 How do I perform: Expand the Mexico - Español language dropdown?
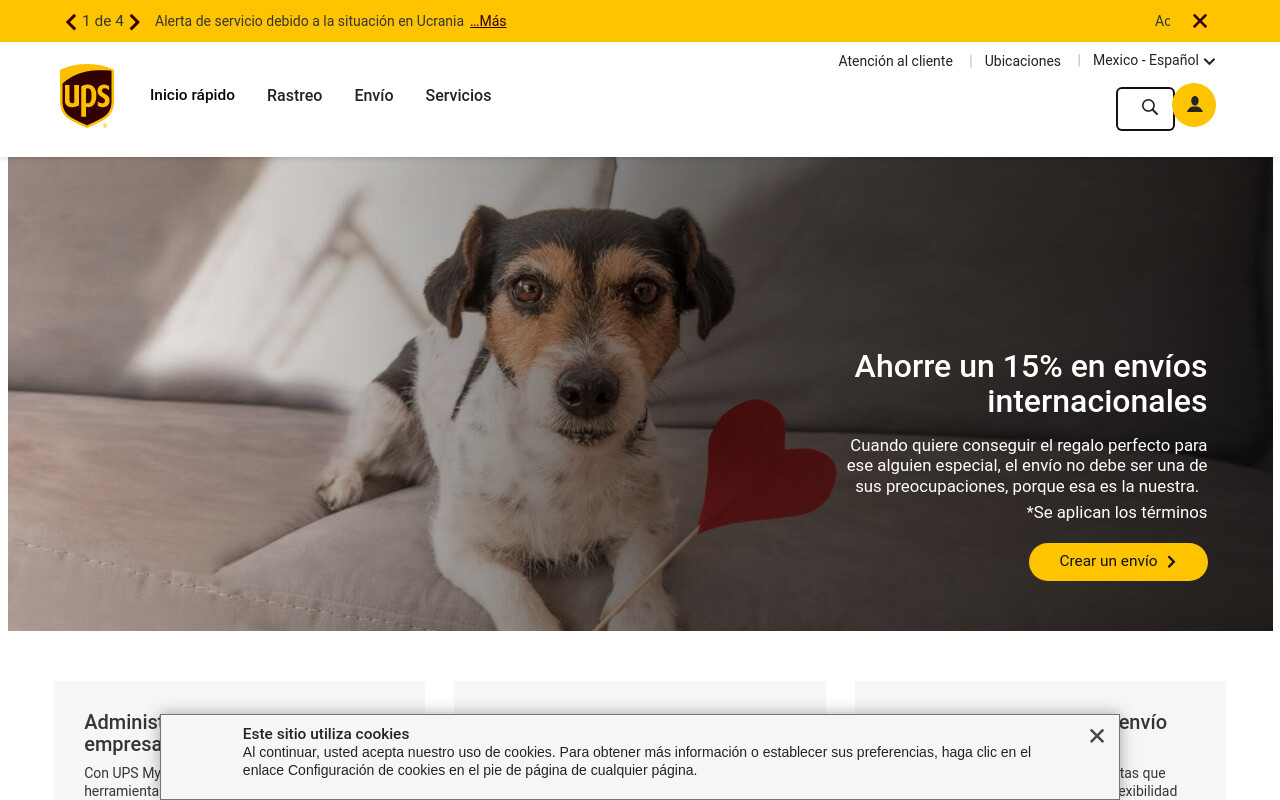point(1154,60)
